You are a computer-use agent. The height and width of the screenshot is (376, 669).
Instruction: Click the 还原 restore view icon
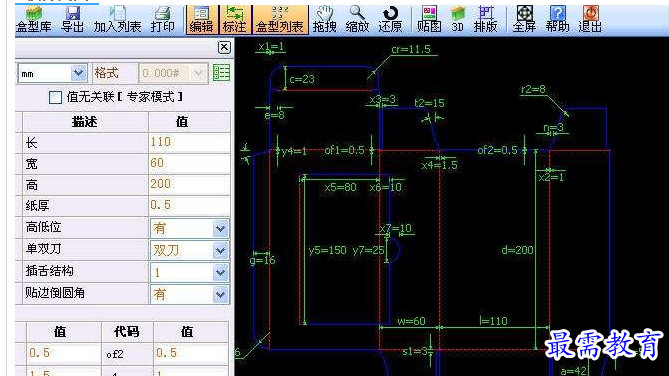coord(390,20)
